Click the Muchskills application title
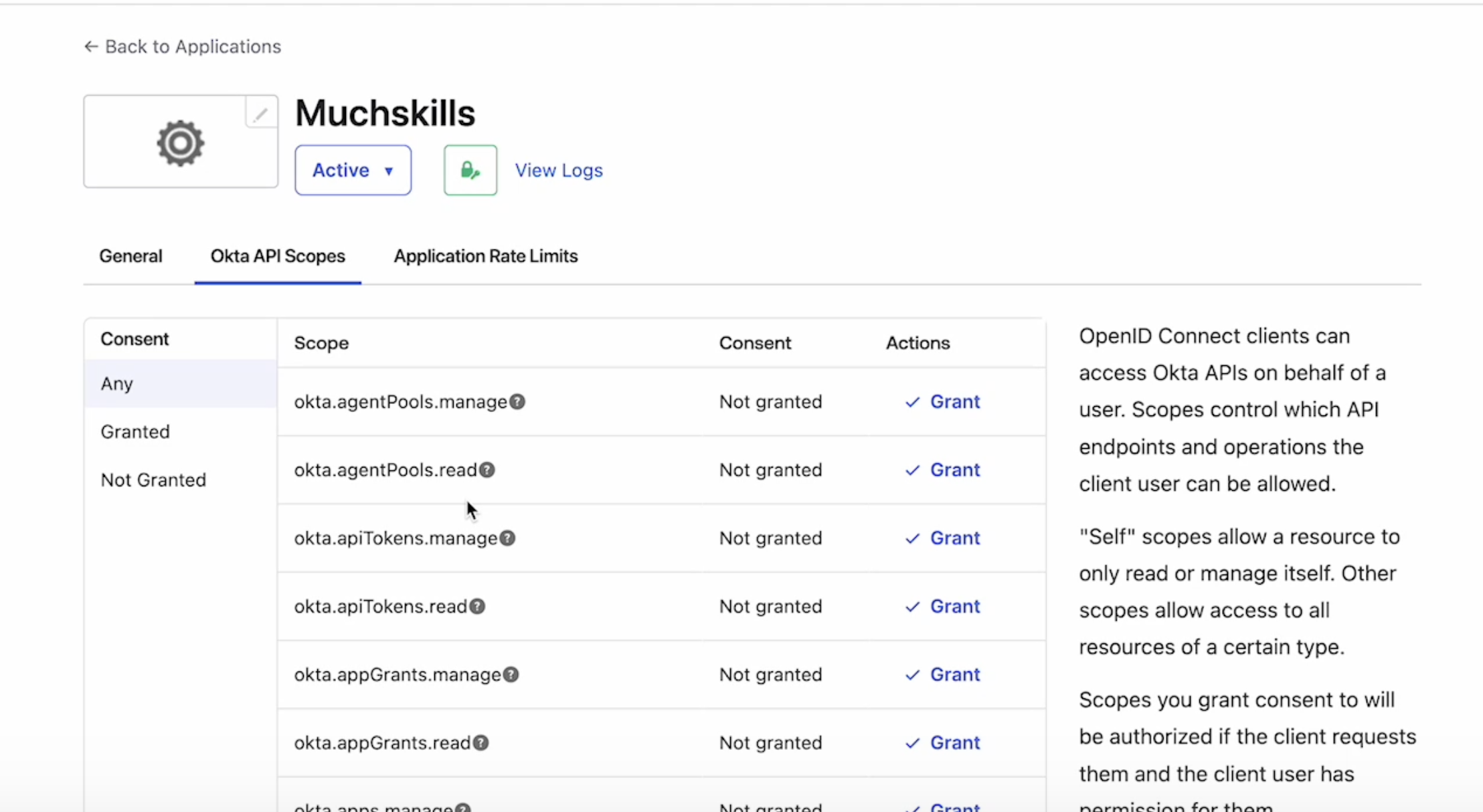 (x=385, y=113)
